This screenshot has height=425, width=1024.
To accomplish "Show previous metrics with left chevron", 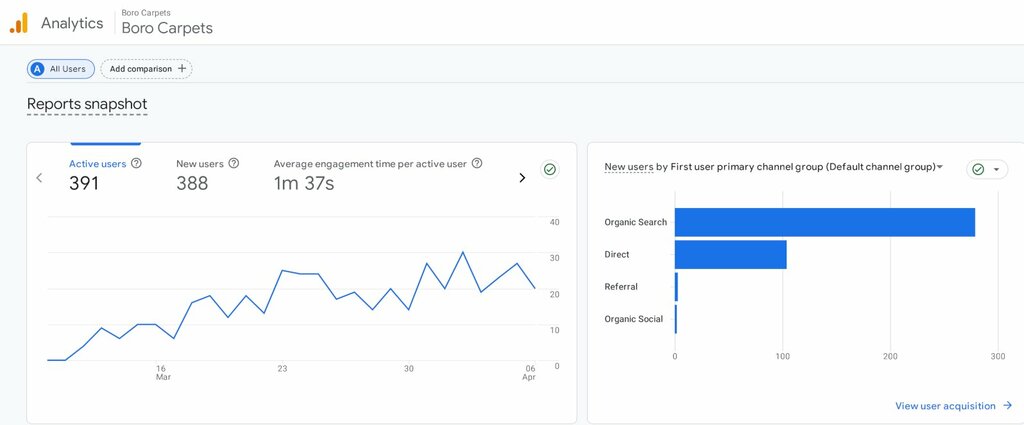I will (x=39, y=178).
